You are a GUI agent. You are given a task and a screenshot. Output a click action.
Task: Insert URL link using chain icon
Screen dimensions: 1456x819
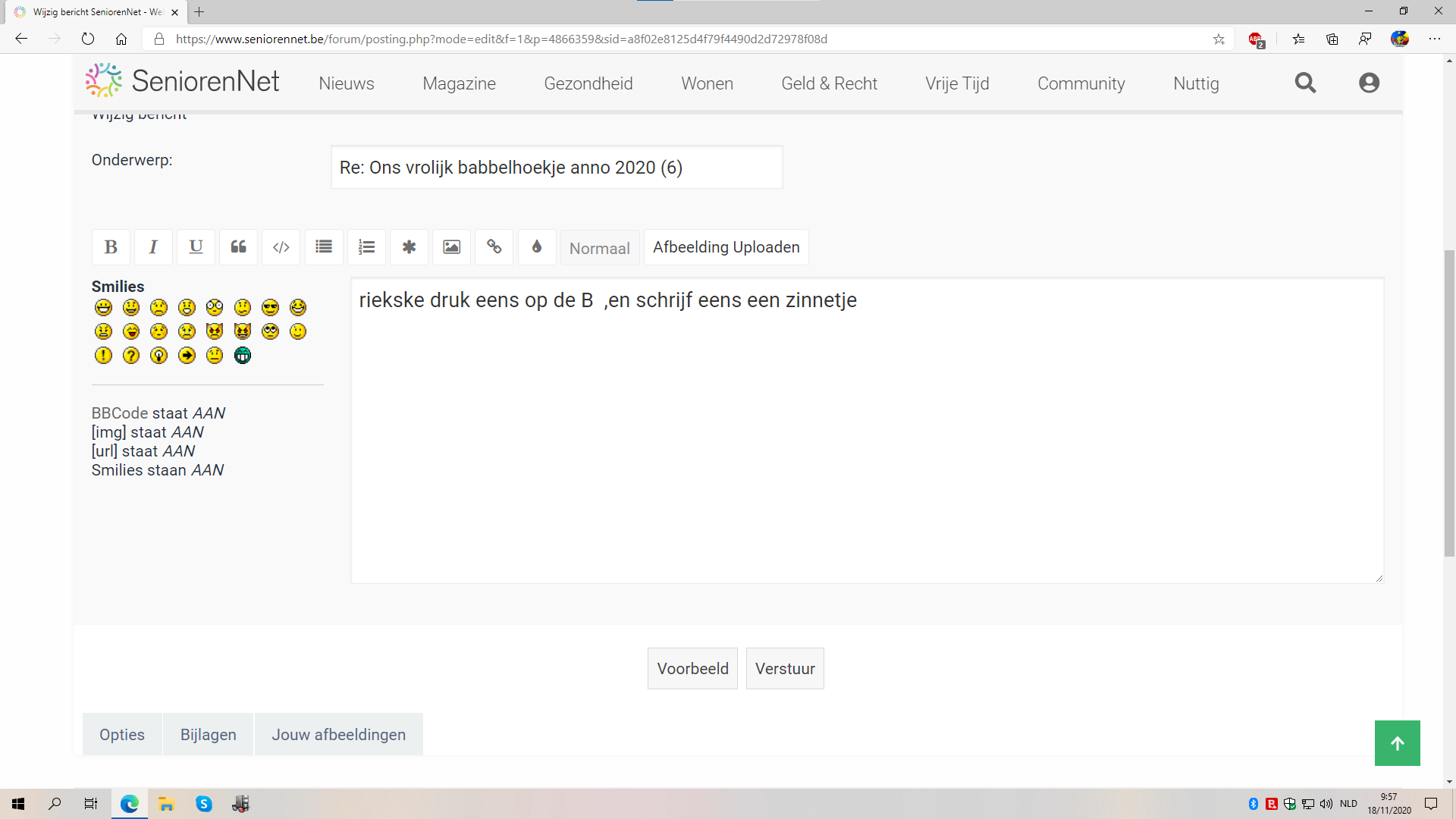(494, 247)
